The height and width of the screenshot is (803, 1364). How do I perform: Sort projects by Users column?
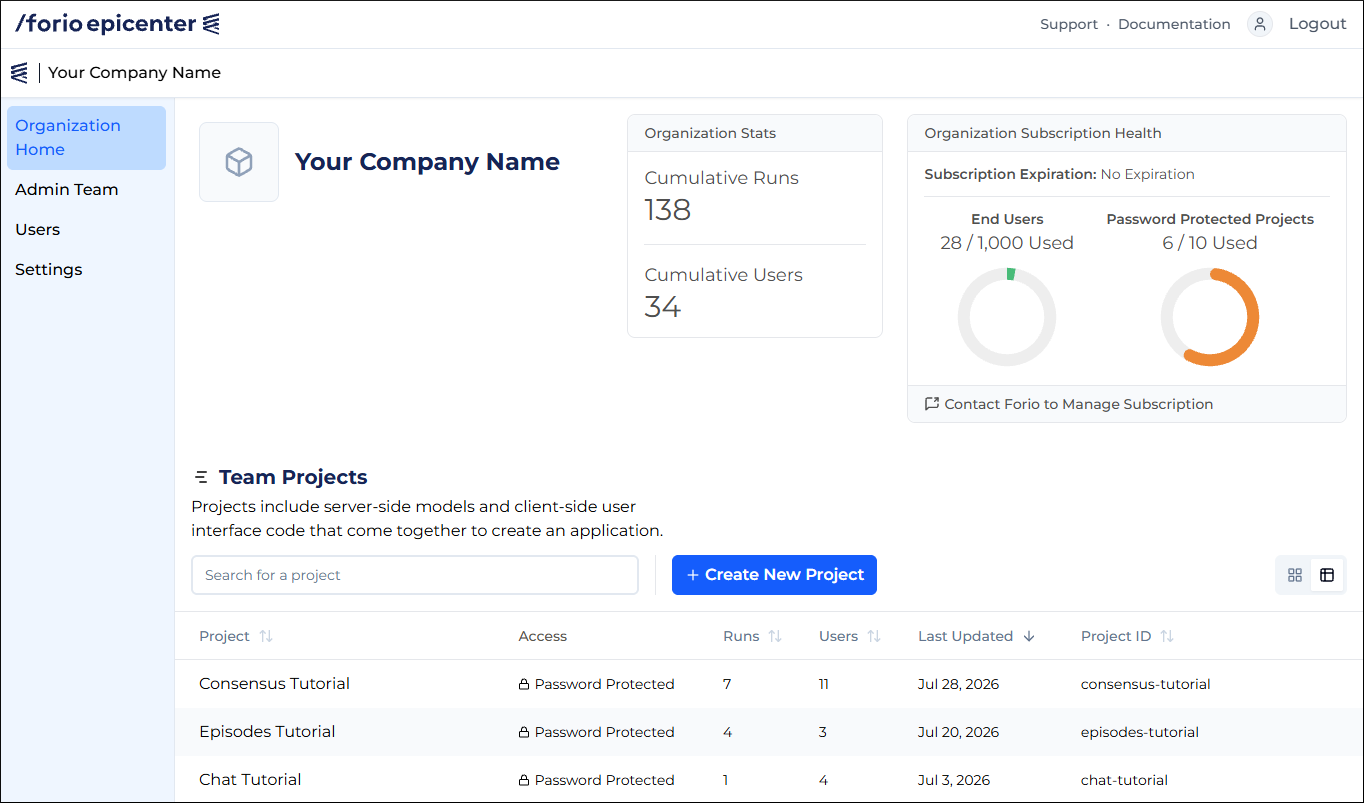point(850,636)
